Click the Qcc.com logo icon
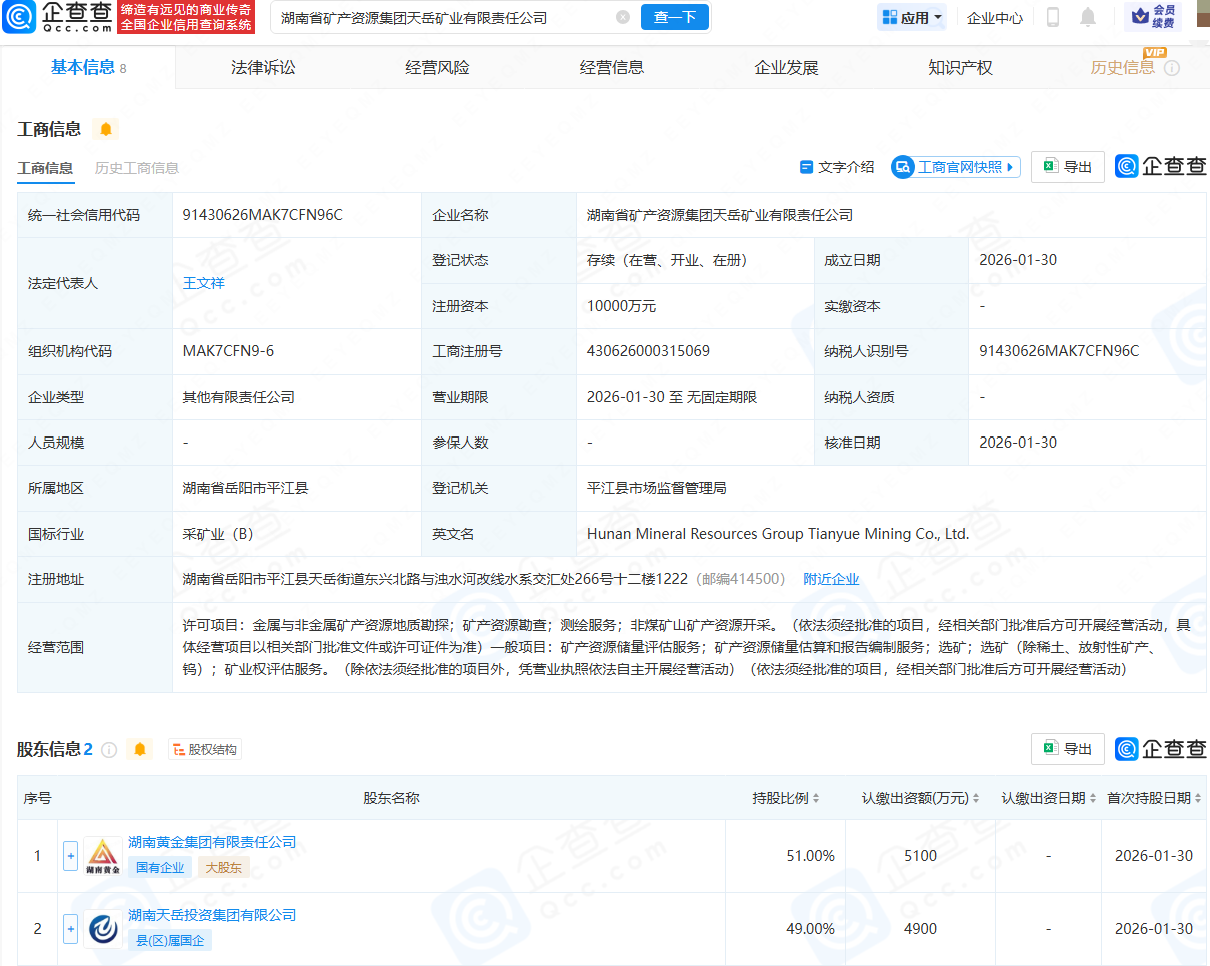This screenshot has height=966, width=1210. [x=18, y=17]
